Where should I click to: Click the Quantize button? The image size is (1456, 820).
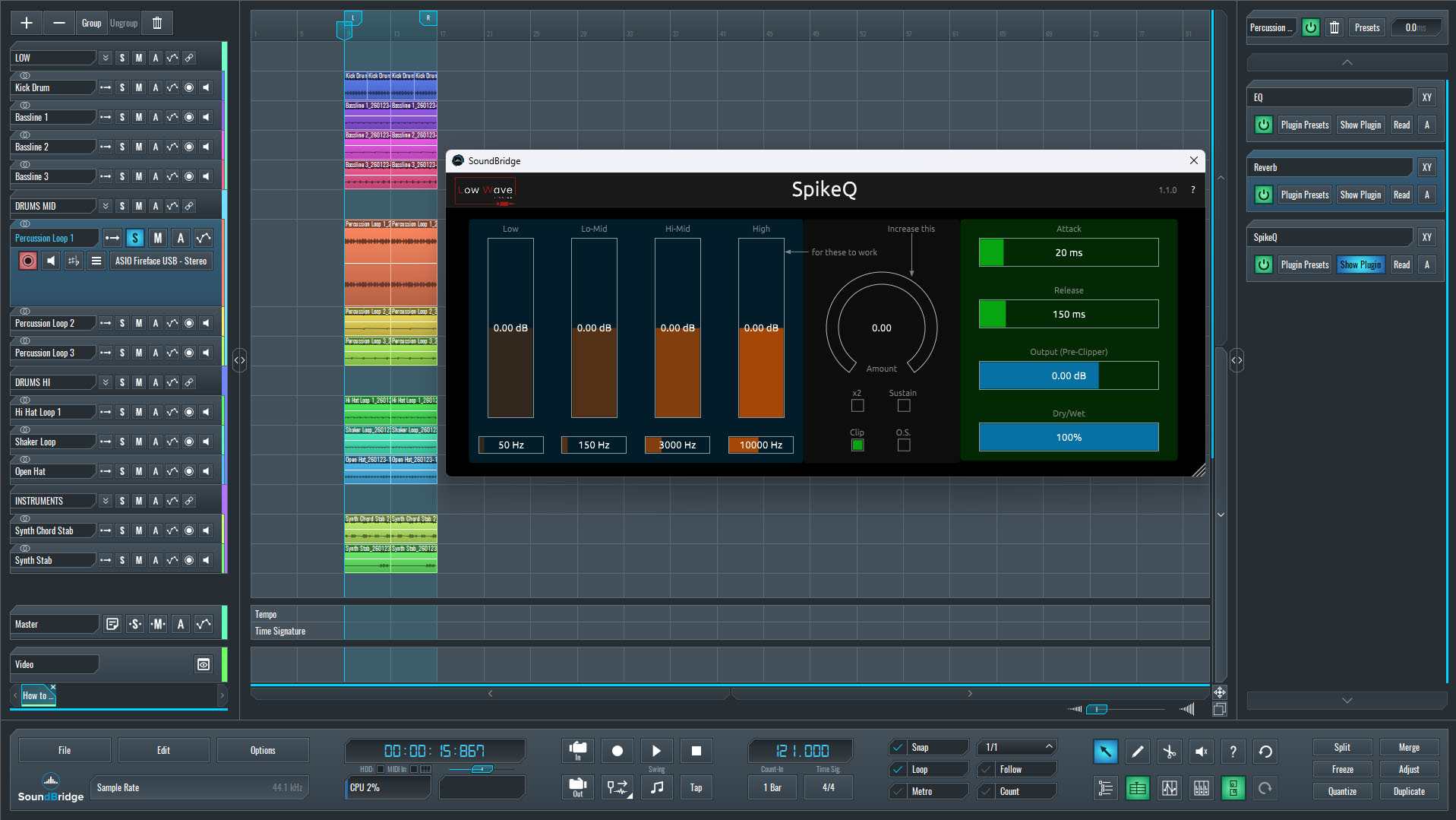tap(1342, 791)
